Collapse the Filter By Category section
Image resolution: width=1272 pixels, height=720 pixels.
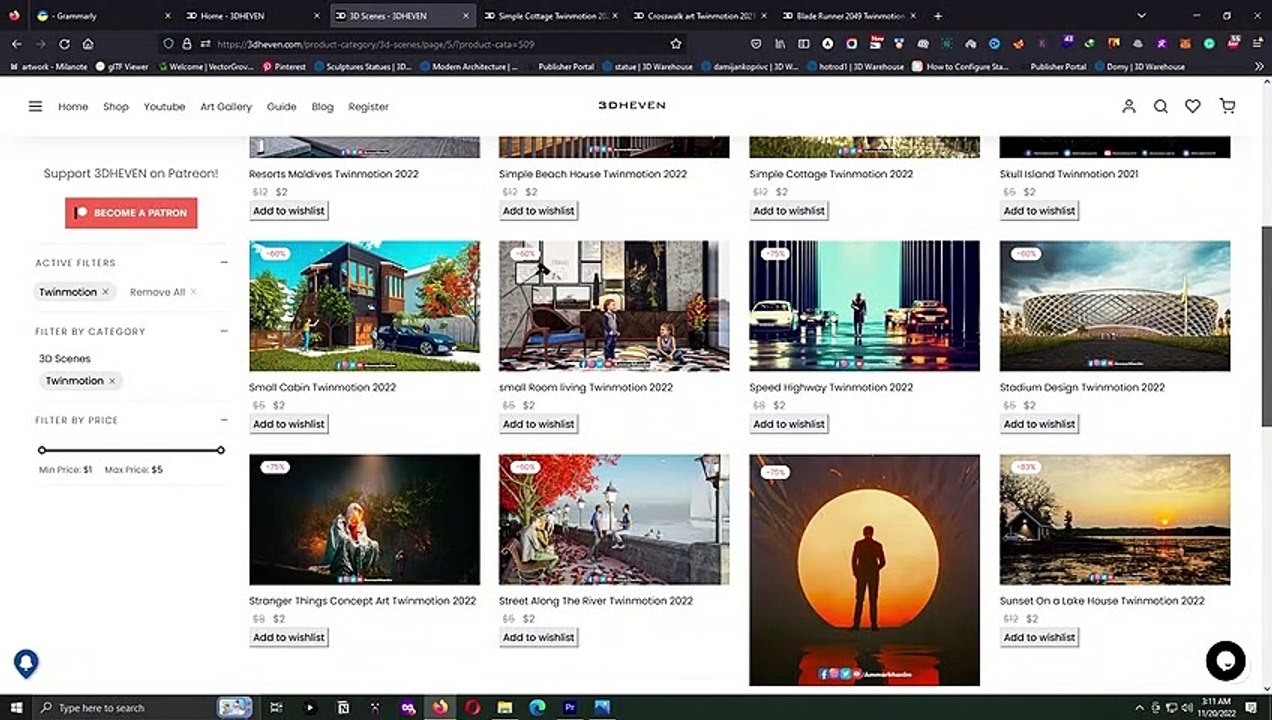point(224,331)
